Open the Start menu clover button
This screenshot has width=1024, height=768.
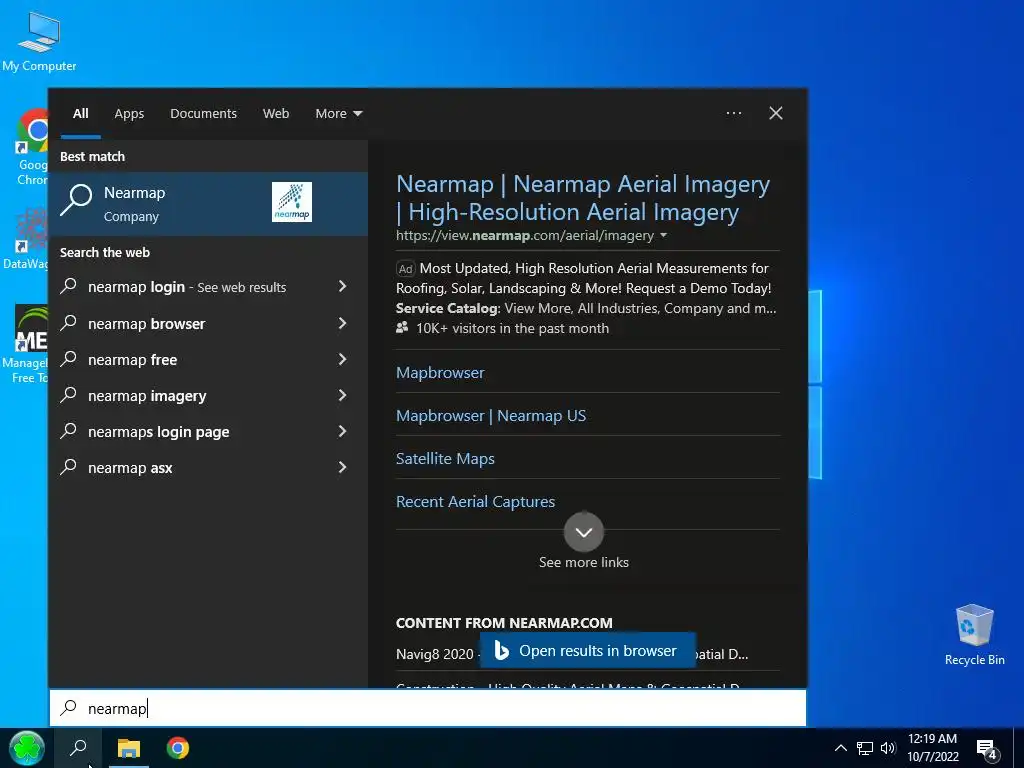coord(27,748)
